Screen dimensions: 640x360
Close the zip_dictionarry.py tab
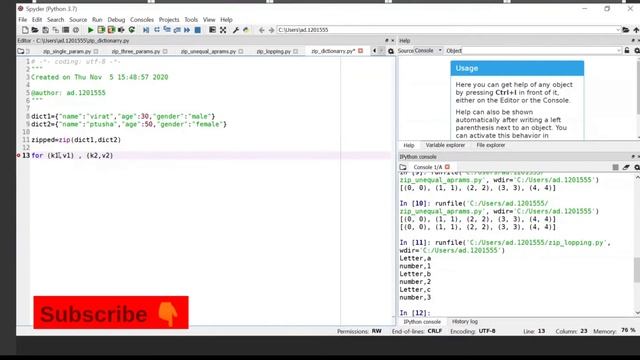tap(360, 51)
